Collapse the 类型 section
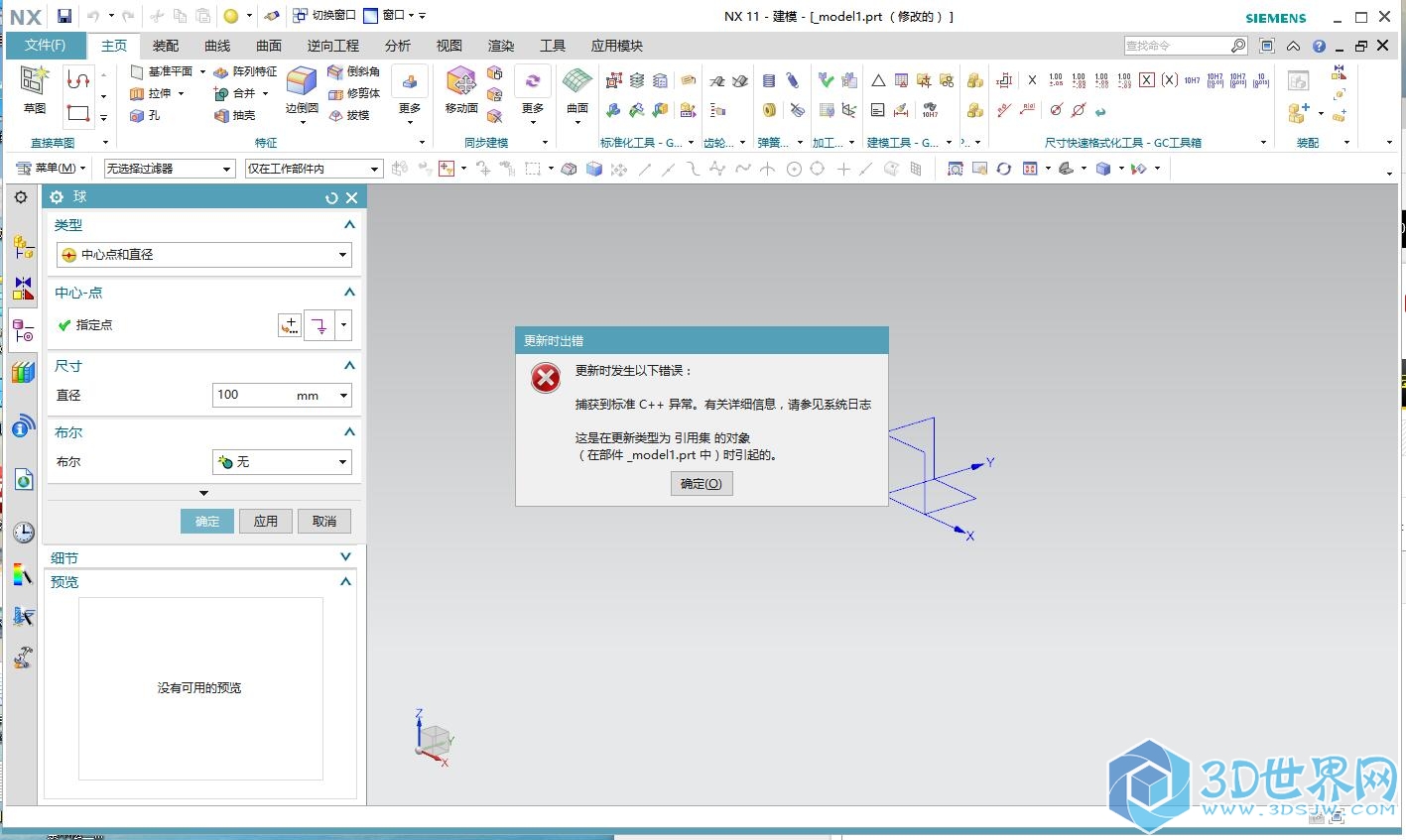Viewport: 1406px width, 840px height. [x=349, y=225]
